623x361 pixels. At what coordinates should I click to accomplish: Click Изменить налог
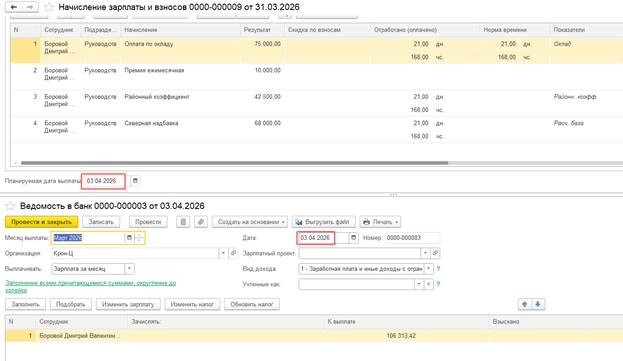click(x=192, y=304)
